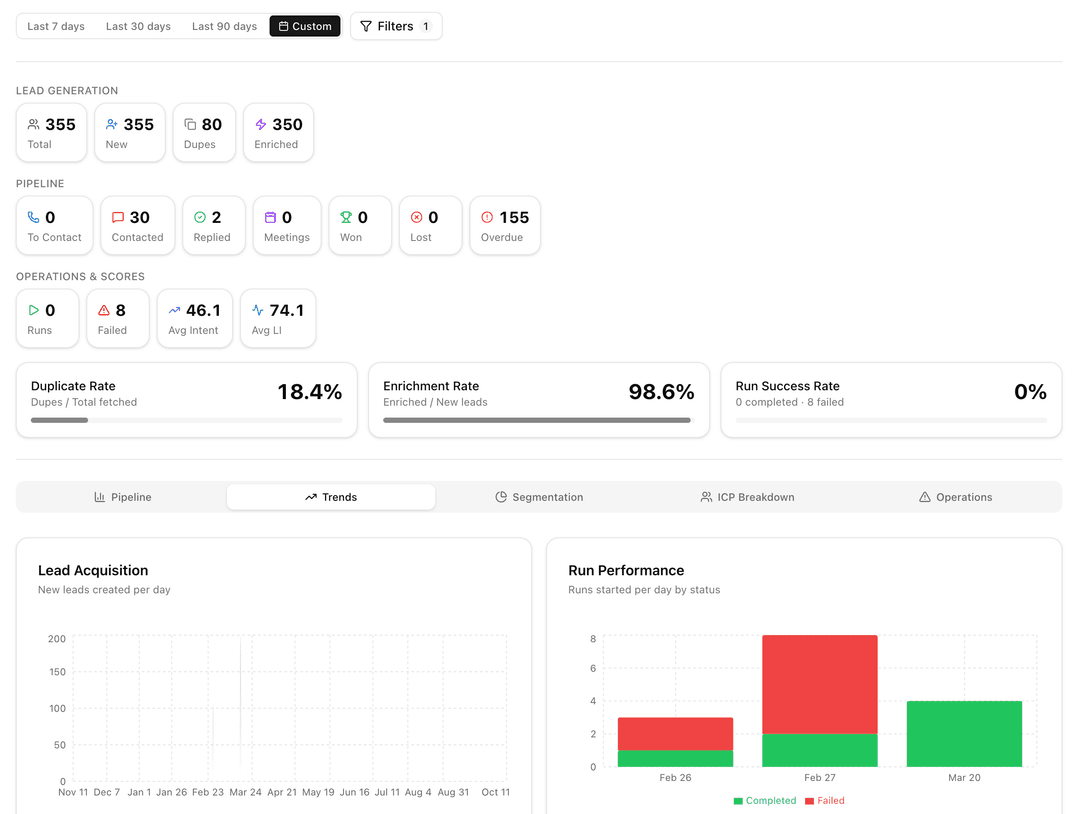
Task: Click the Enrichment Rate progress bar
Action: click(x=539, y=420)
